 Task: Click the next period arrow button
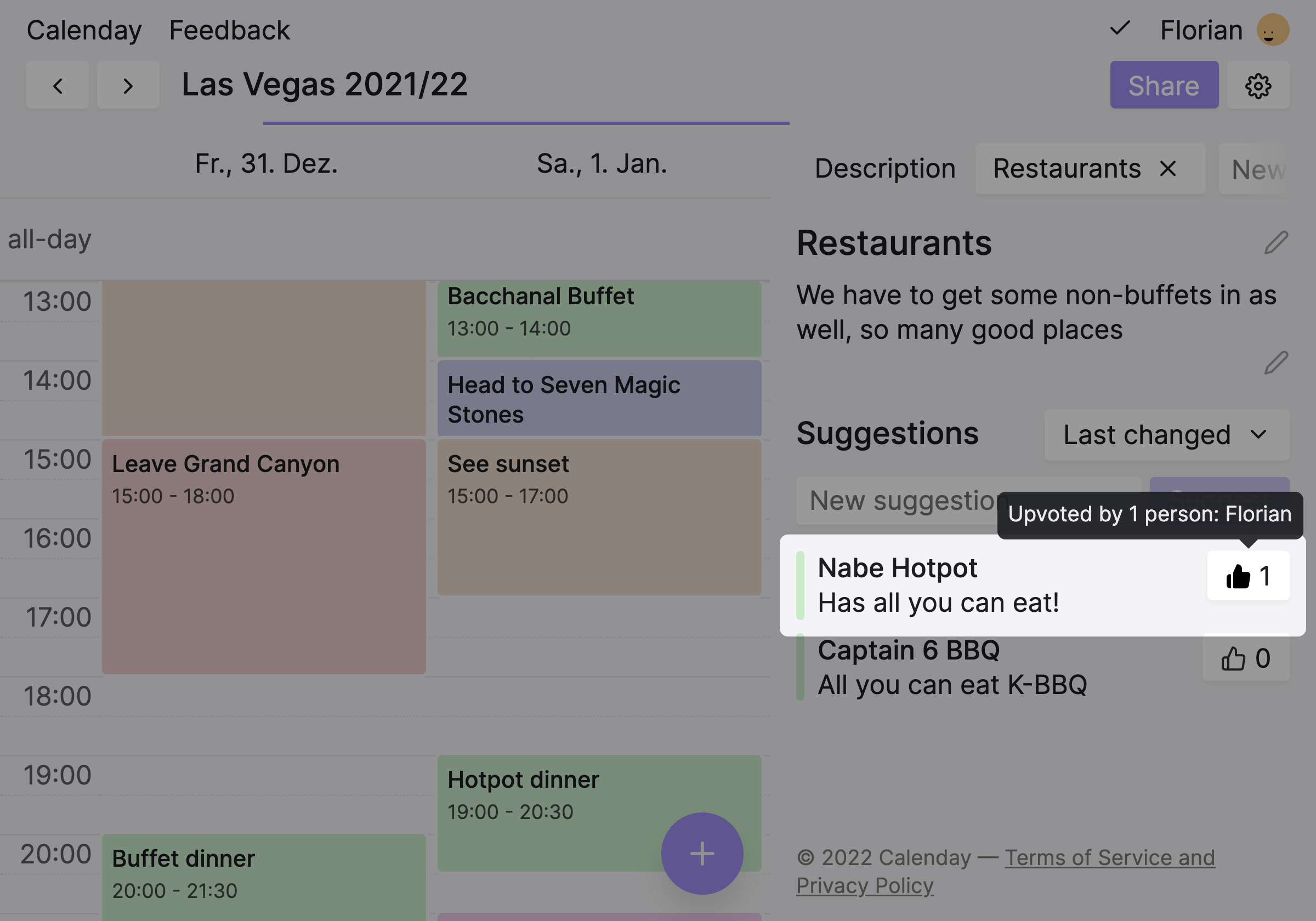tap(128, 86)
